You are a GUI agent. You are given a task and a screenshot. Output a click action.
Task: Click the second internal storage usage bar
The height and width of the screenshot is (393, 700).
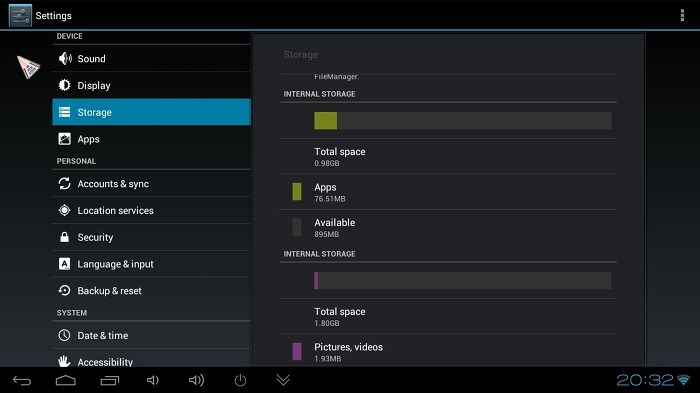(x=462, y=280)
